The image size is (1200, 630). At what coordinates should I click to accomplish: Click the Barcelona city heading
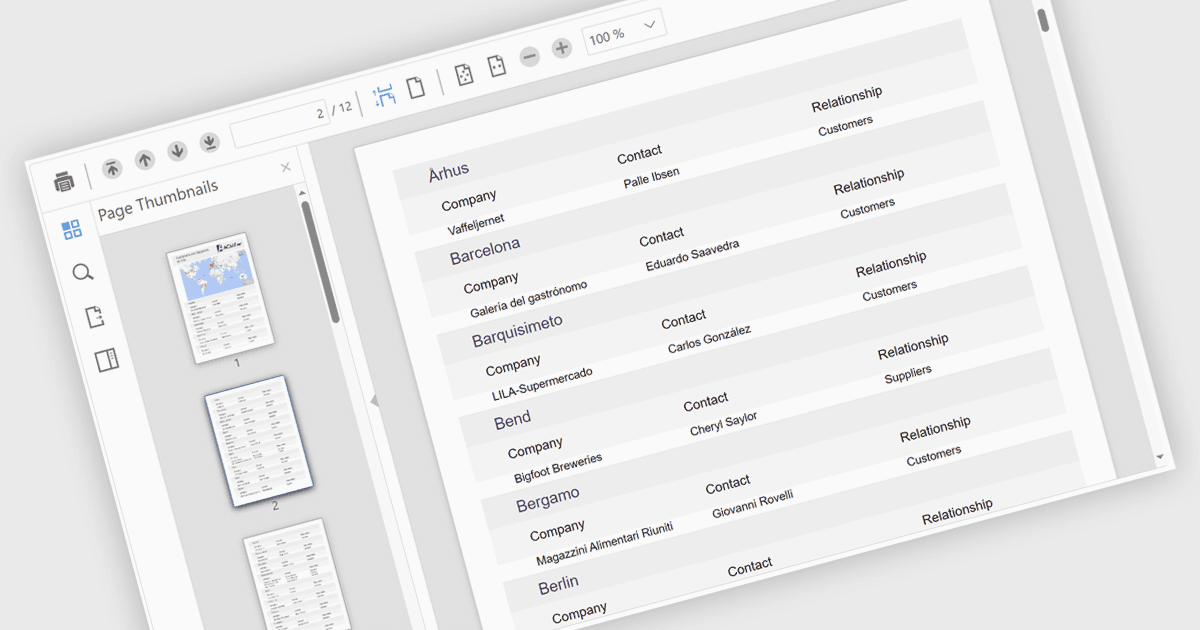[485, 250]
